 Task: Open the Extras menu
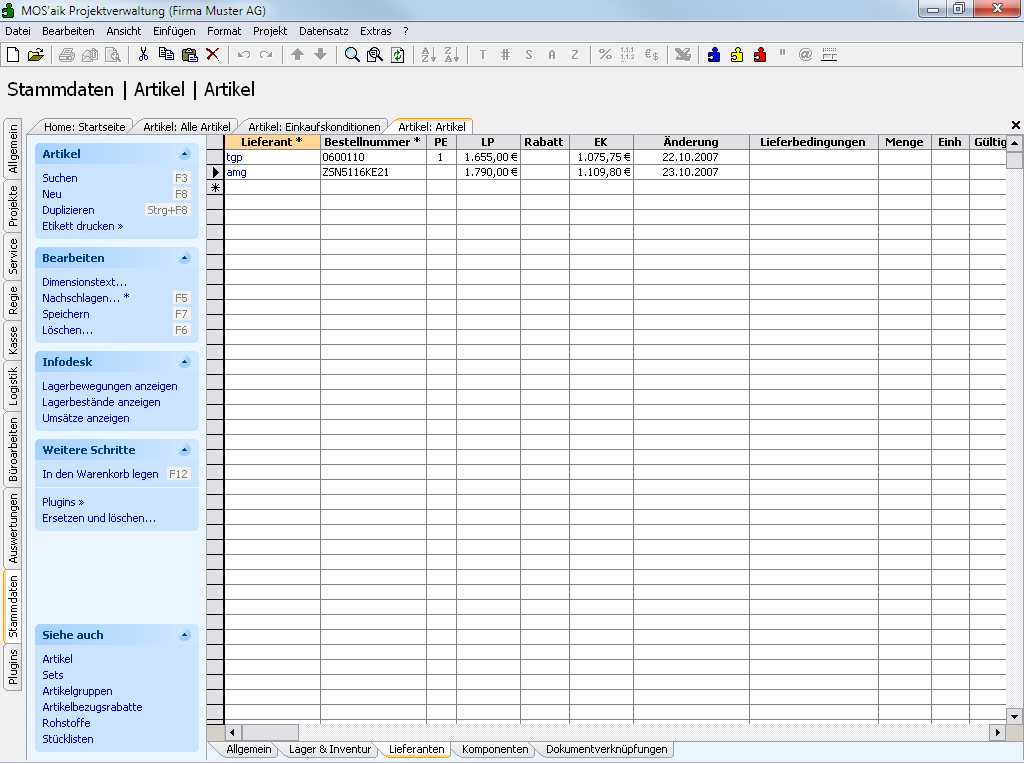(376, 31)
